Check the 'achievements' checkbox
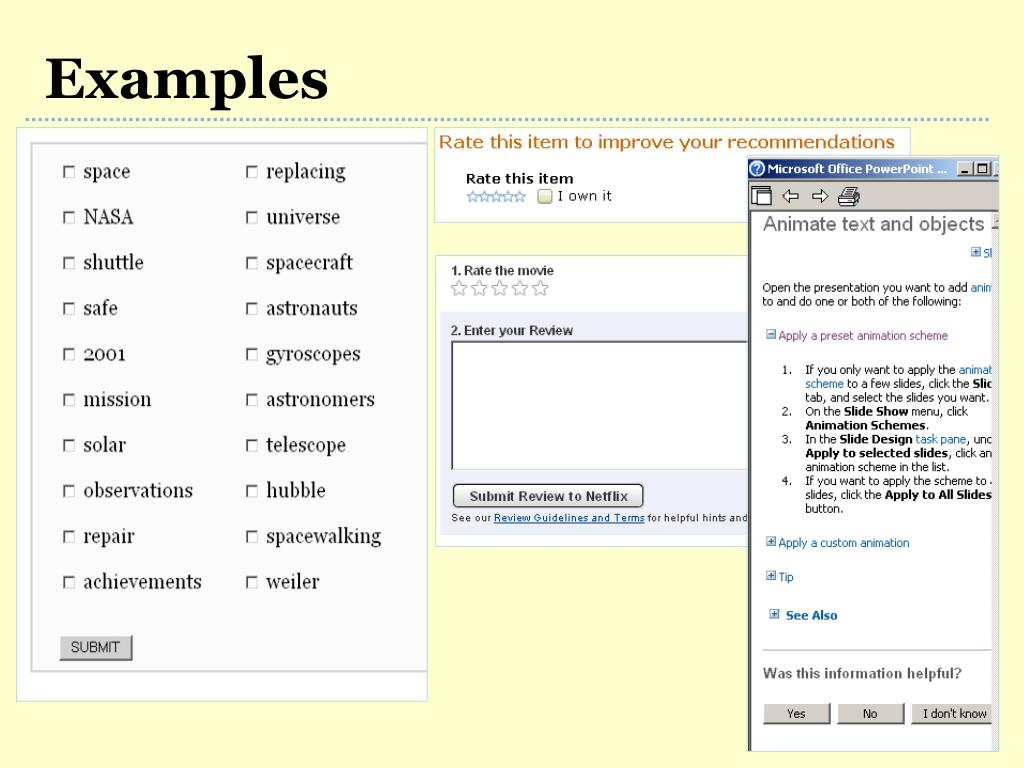This screenshot has width=1024, height=768. pos(69,582)
